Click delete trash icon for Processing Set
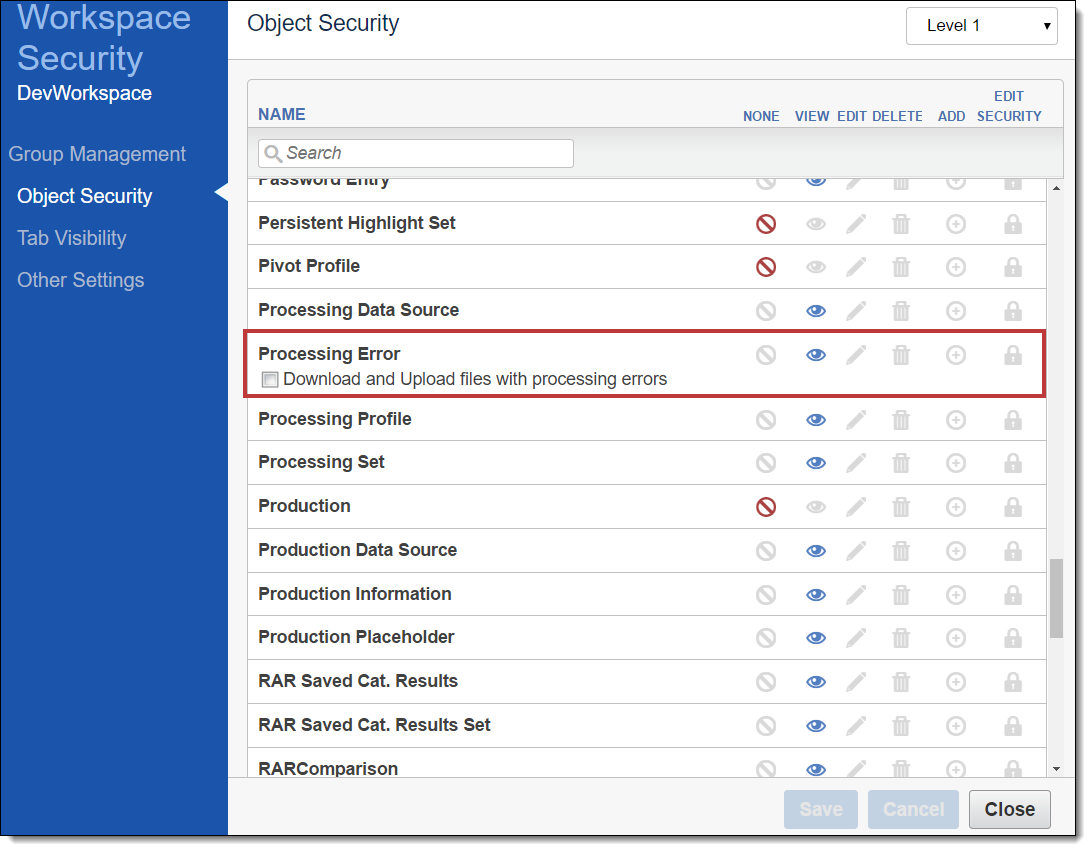The height and width of the screenshot is (851, 1091). pos(901,463)
